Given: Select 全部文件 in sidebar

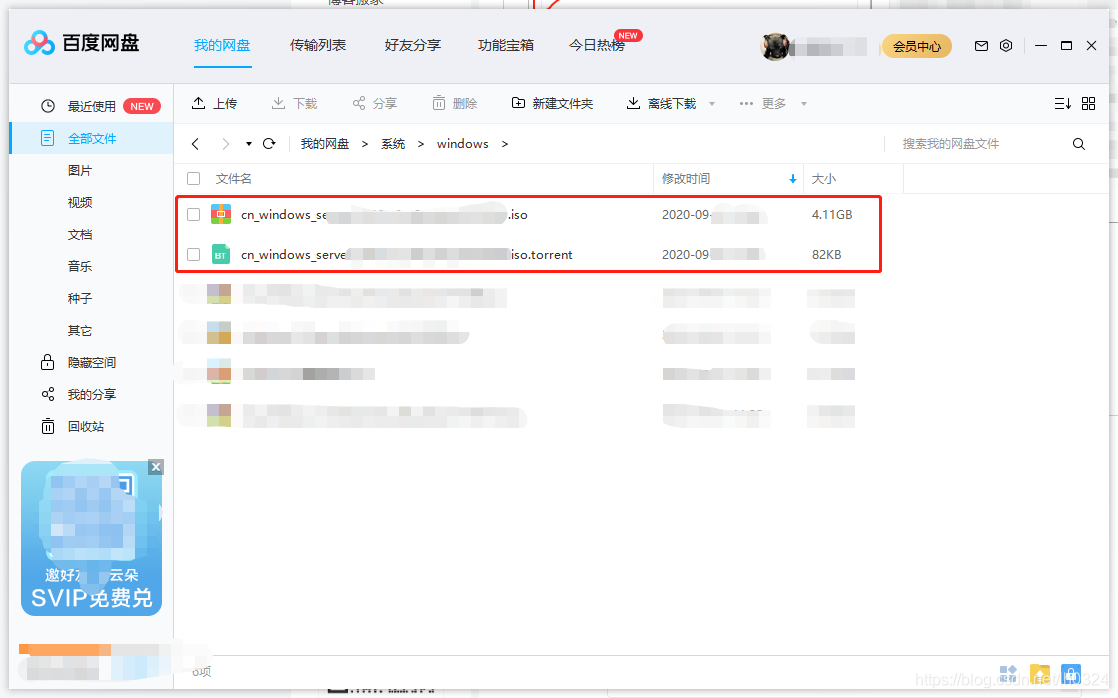Looking at the screenshot, I should pos(92,138).
